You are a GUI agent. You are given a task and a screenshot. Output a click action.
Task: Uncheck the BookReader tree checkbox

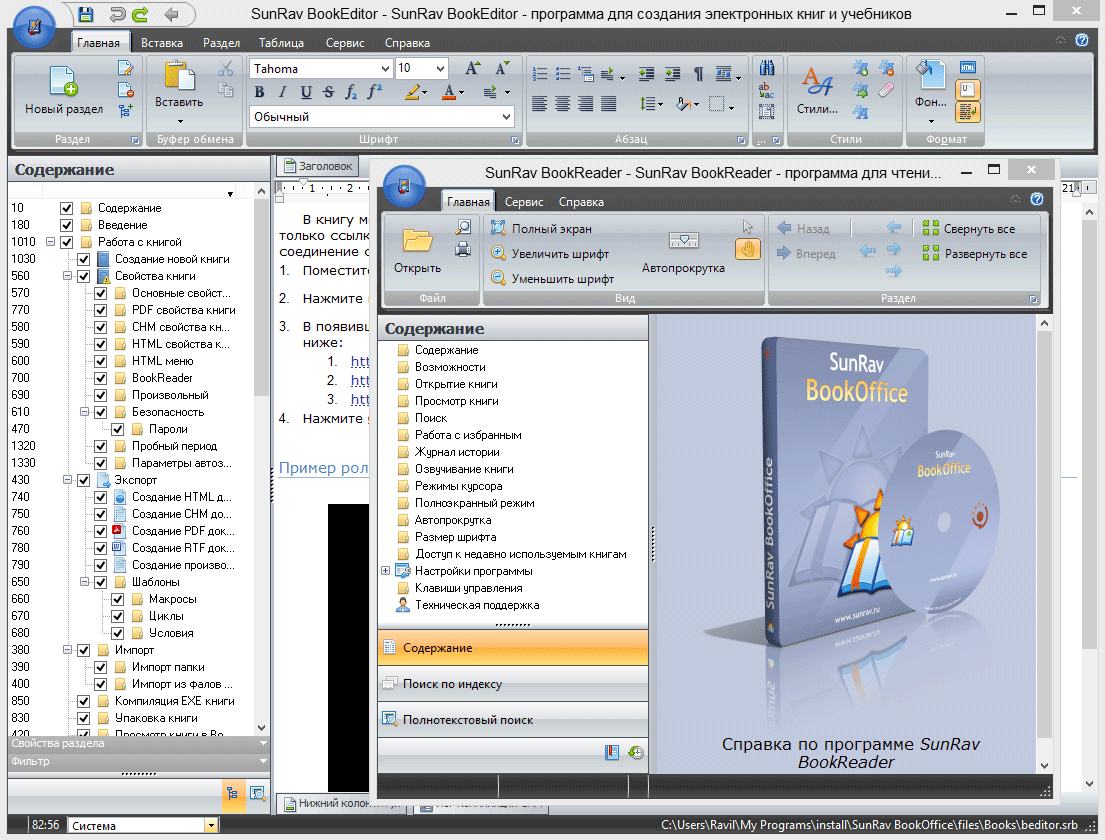tap(100, 378)
